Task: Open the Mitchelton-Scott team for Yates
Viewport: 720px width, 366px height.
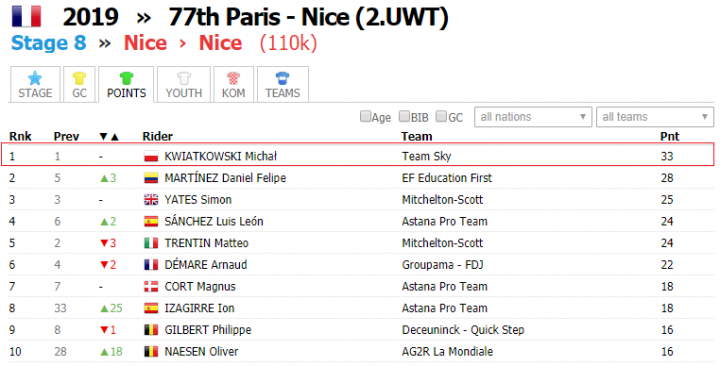Action: (x=442, y=200)
